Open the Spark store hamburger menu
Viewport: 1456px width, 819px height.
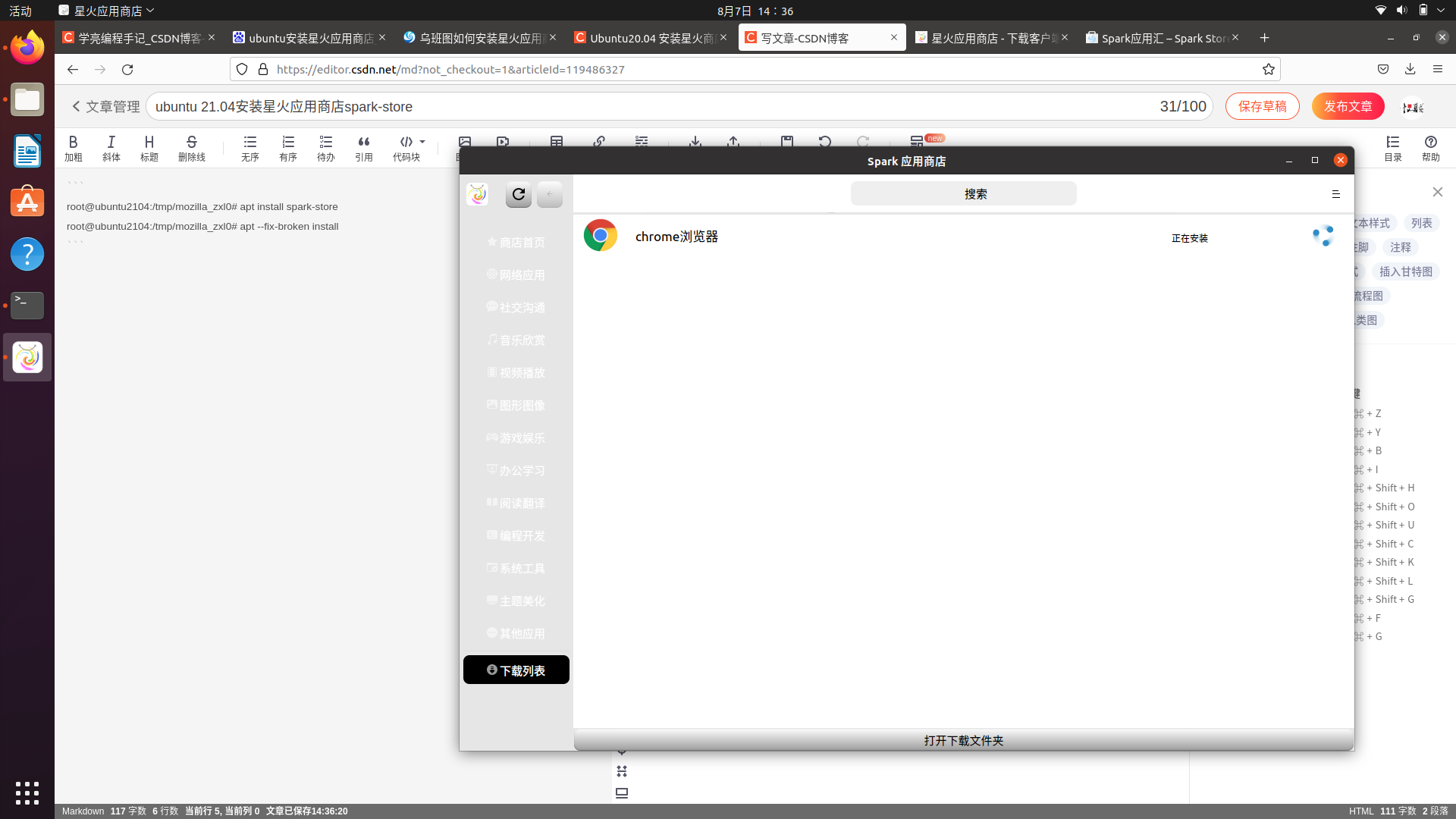pyautogui.click(x=1336, y=194)
